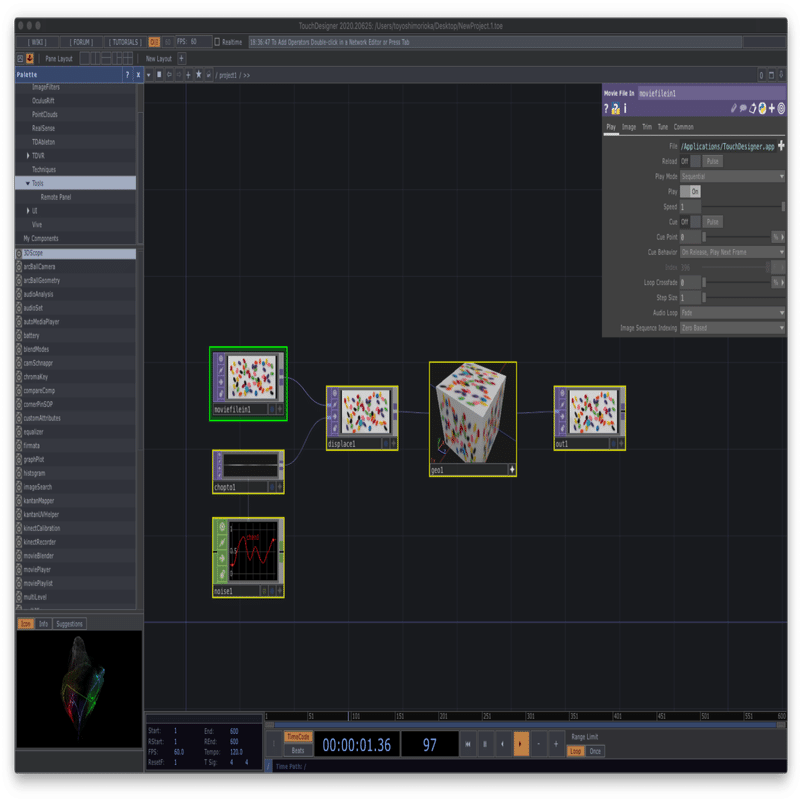Toggle the Palette browser icon in layout bar
The width and height of the screenshot is (802, 802).
(x=20, y=58)
